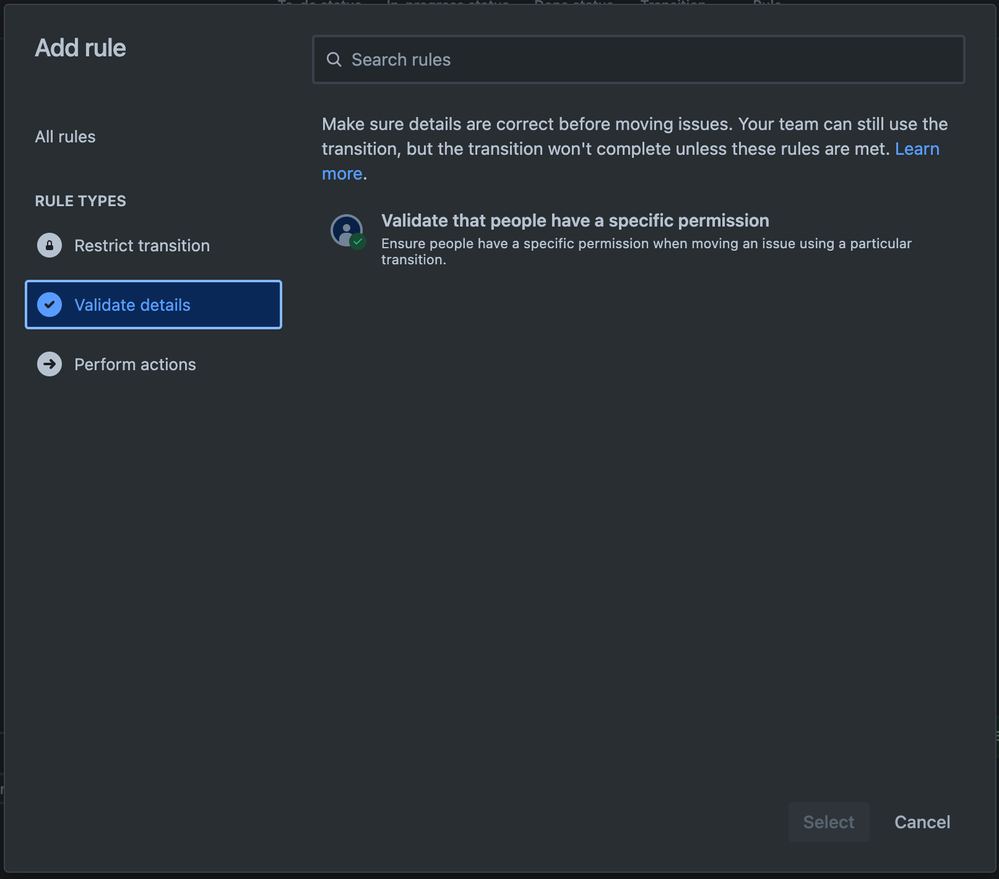Click the lock icon for Restrict transition
999x879 pixels.
(x=49, y=245)
